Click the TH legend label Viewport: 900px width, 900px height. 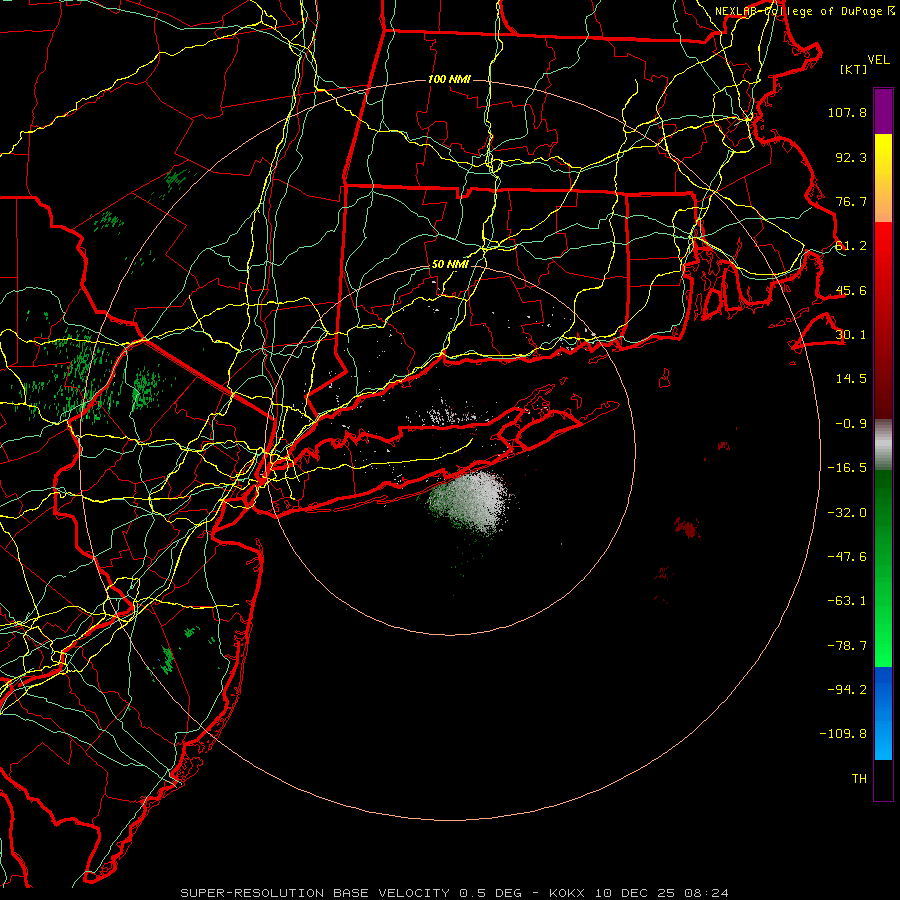[859, 779]
